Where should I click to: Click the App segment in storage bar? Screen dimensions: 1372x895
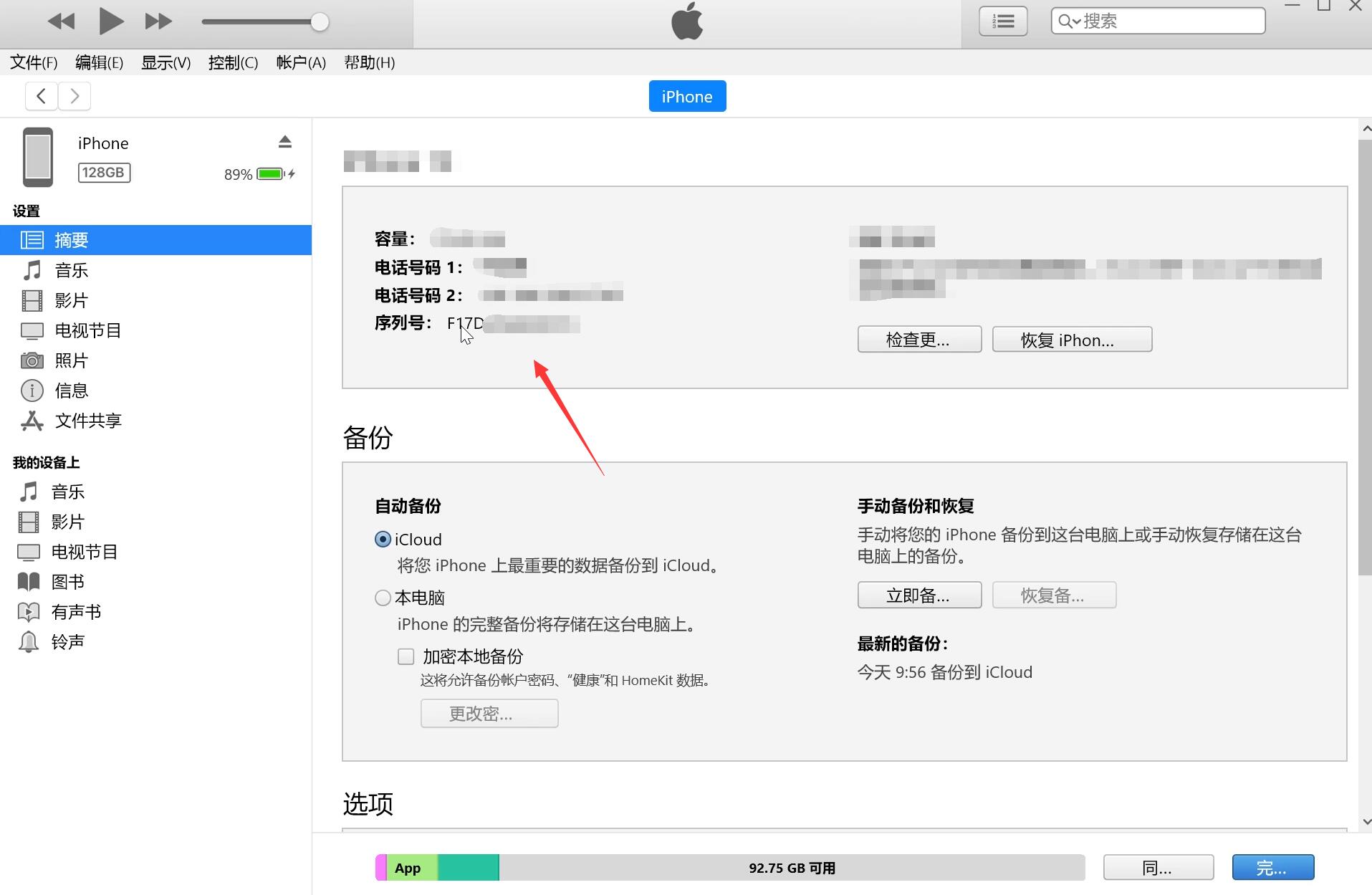tap(412, 868)
